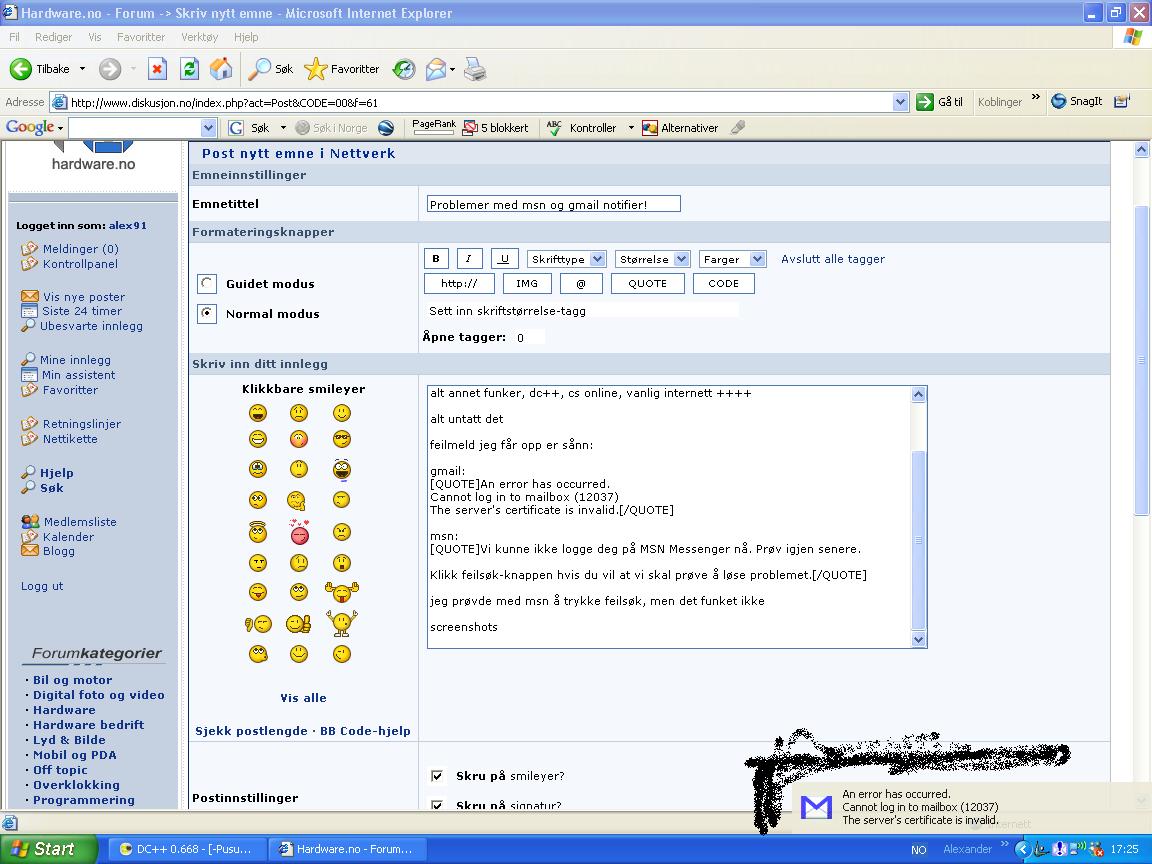This screenshot has height=864, width=1152.
Task: Print page with printer icon
Action: [475, 69]
